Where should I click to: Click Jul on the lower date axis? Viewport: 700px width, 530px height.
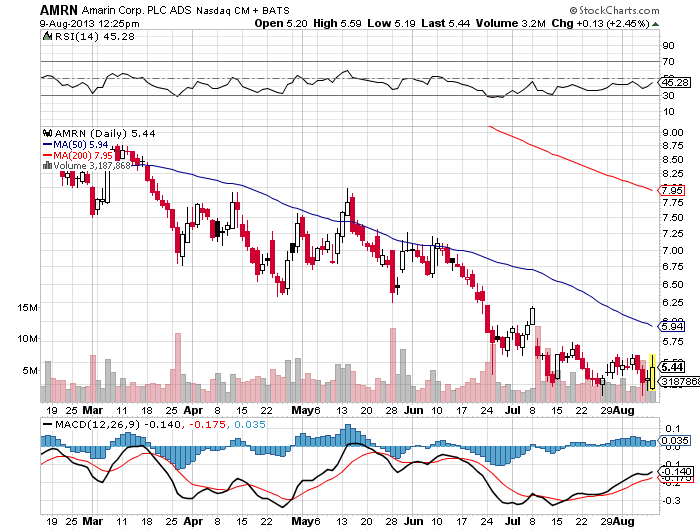click(514, 522)
